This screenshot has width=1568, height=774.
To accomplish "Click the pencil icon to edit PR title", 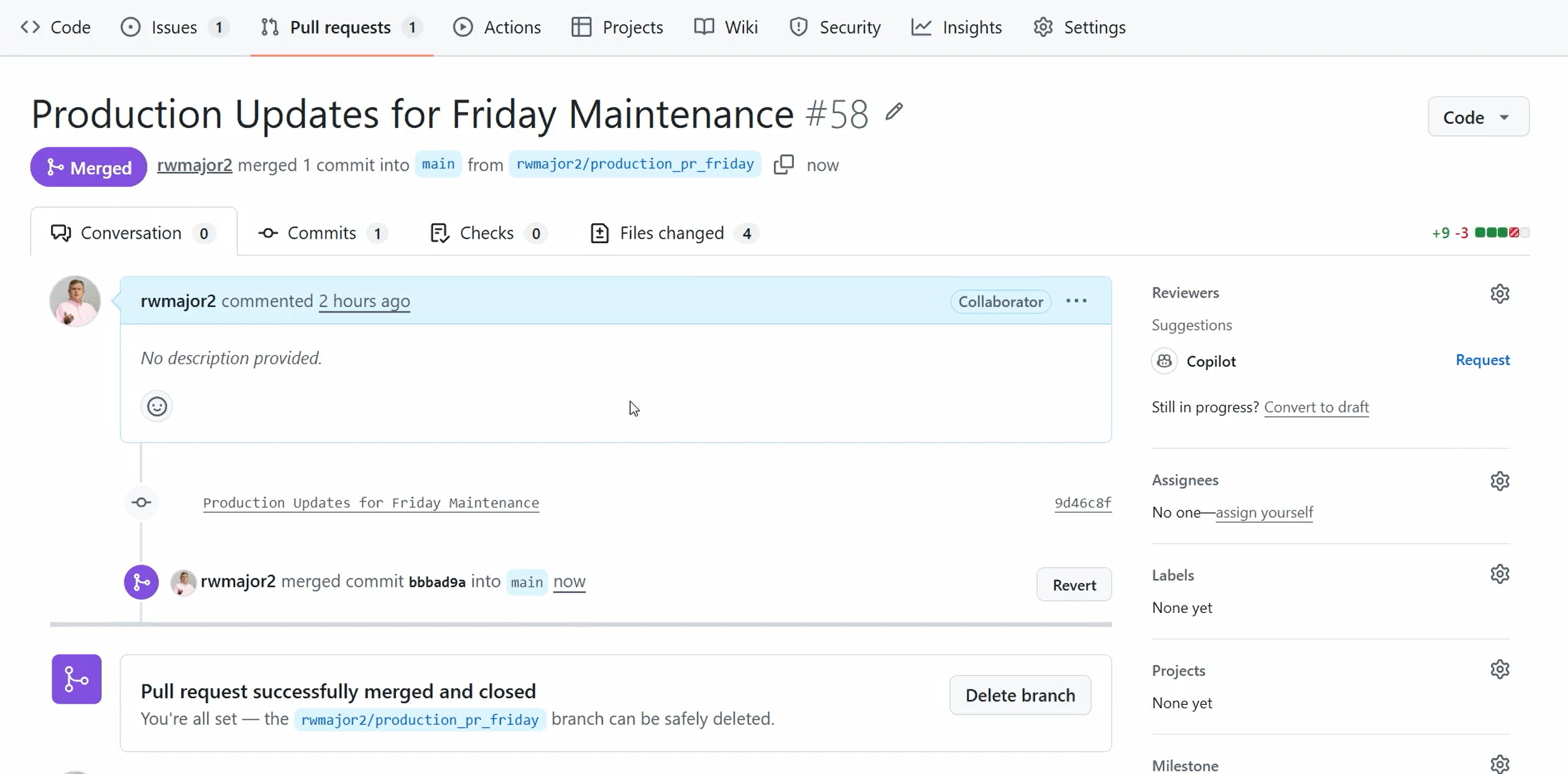I will coord(894,112).
